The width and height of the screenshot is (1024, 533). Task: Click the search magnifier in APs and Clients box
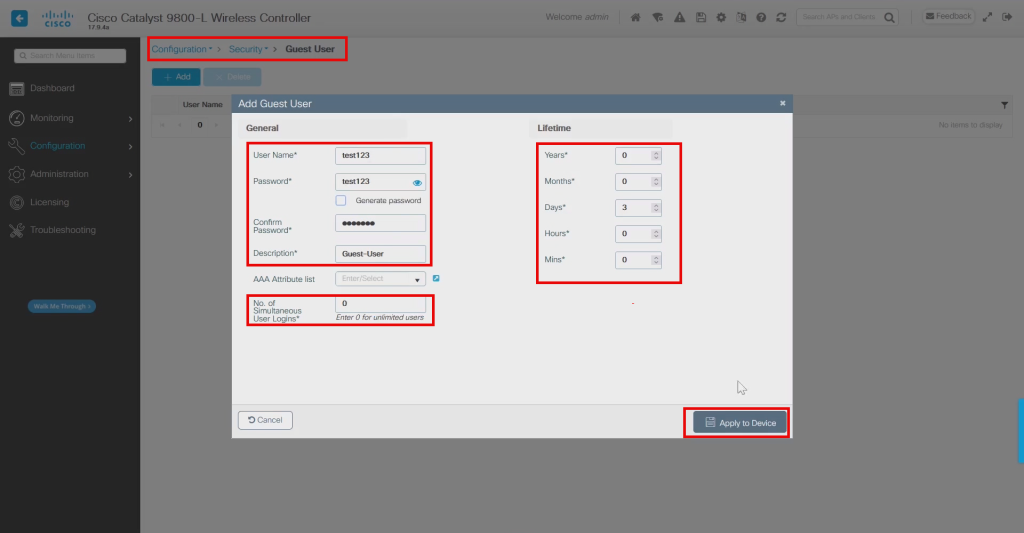[889, 18]
